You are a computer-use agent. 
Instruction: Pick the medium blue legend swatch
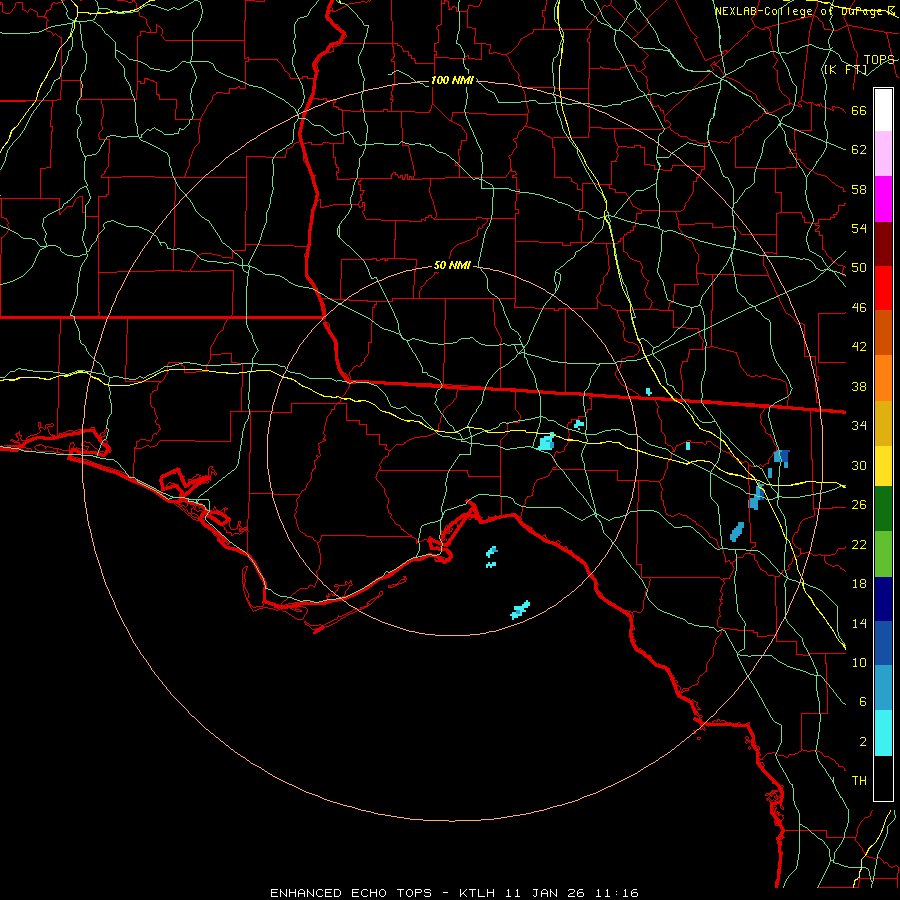coord(883,643)
